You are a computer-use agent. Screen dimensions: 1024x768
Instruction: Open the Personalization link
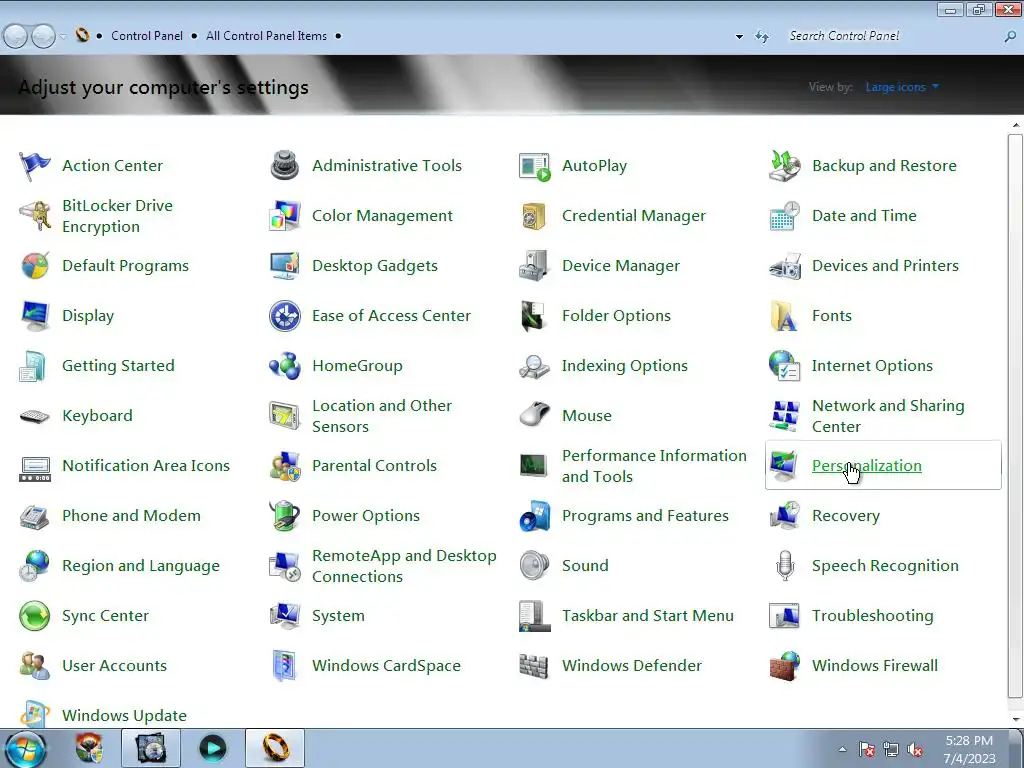(867, 466)
